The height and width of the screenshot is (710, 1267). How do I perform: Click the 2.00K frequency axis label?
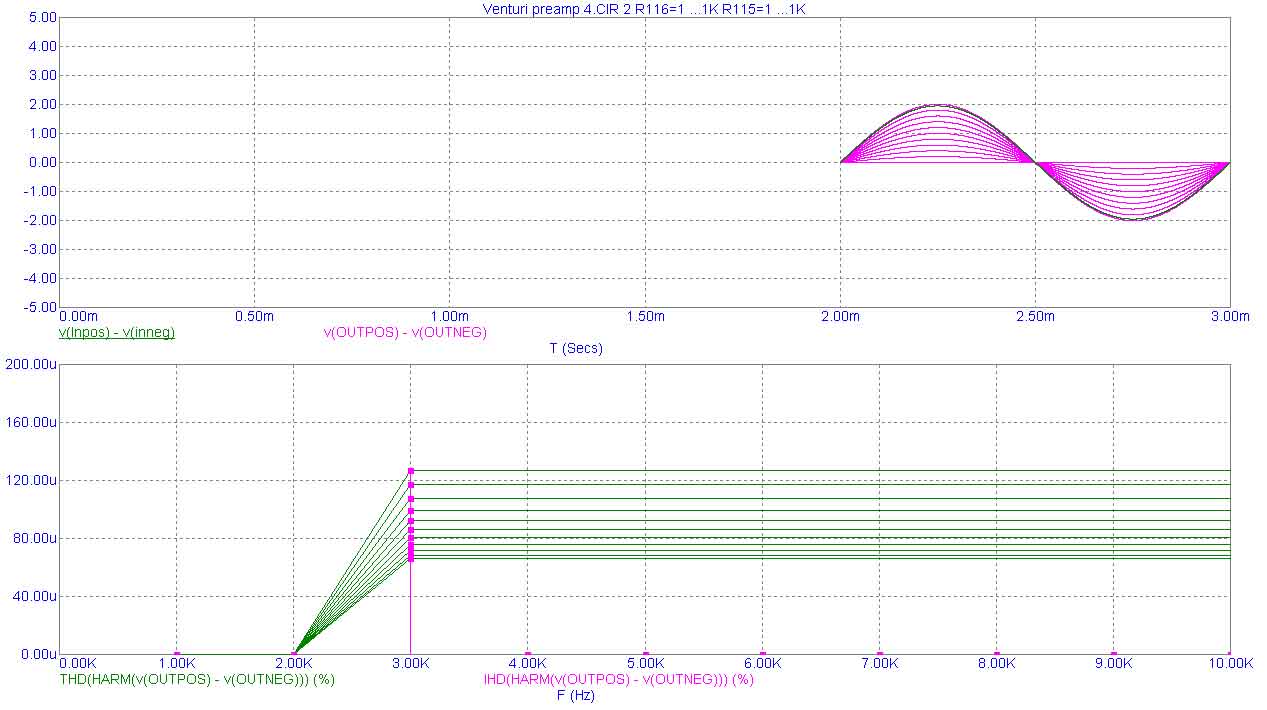click(x=294, y=663)
